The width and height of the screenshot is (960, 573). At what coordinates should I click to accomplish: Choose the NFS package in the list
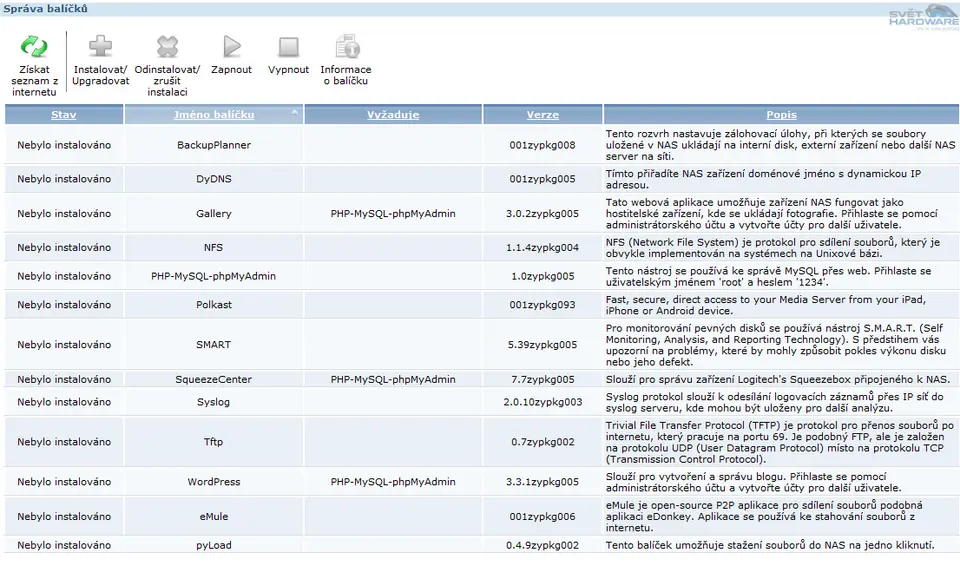coord(214,247)
